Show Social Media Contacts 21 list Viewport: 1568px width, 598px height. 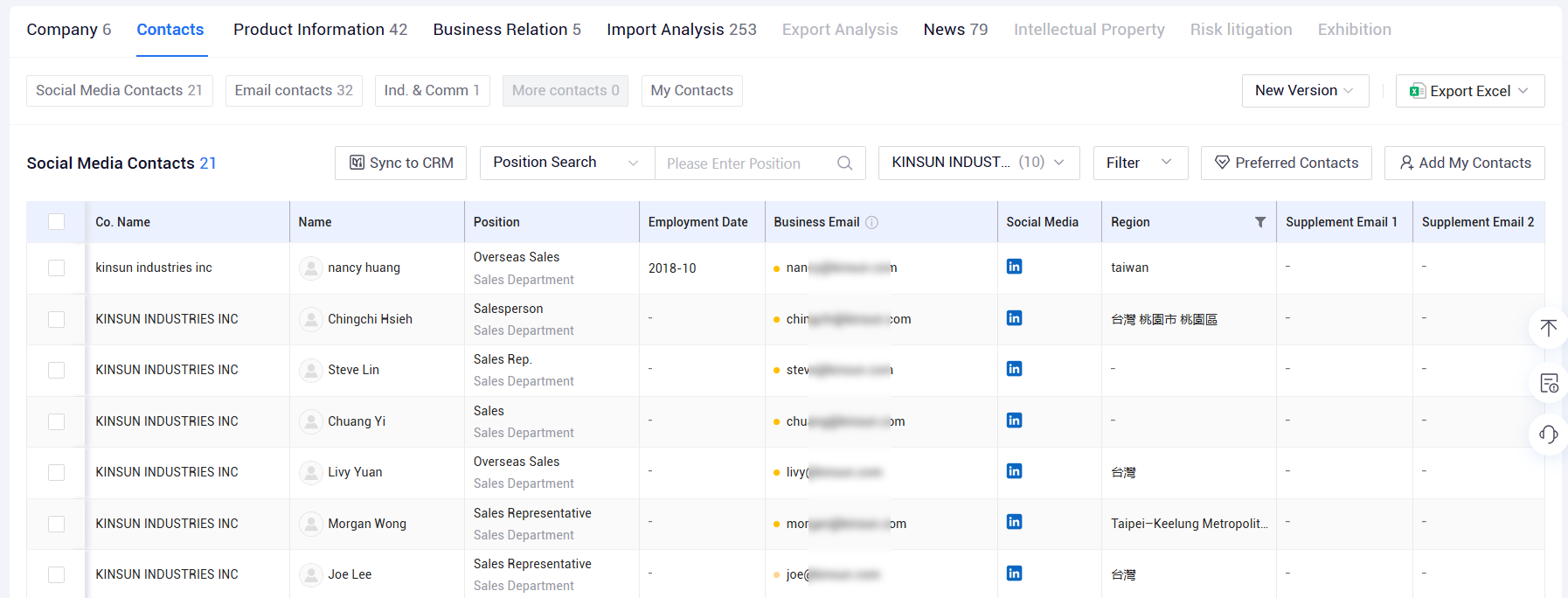120,91
